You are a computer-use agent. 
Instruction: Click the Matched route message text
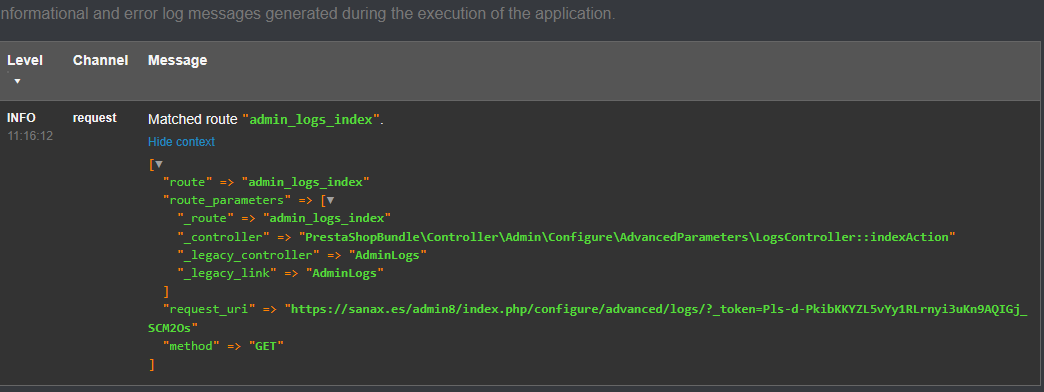click(266, 120)
